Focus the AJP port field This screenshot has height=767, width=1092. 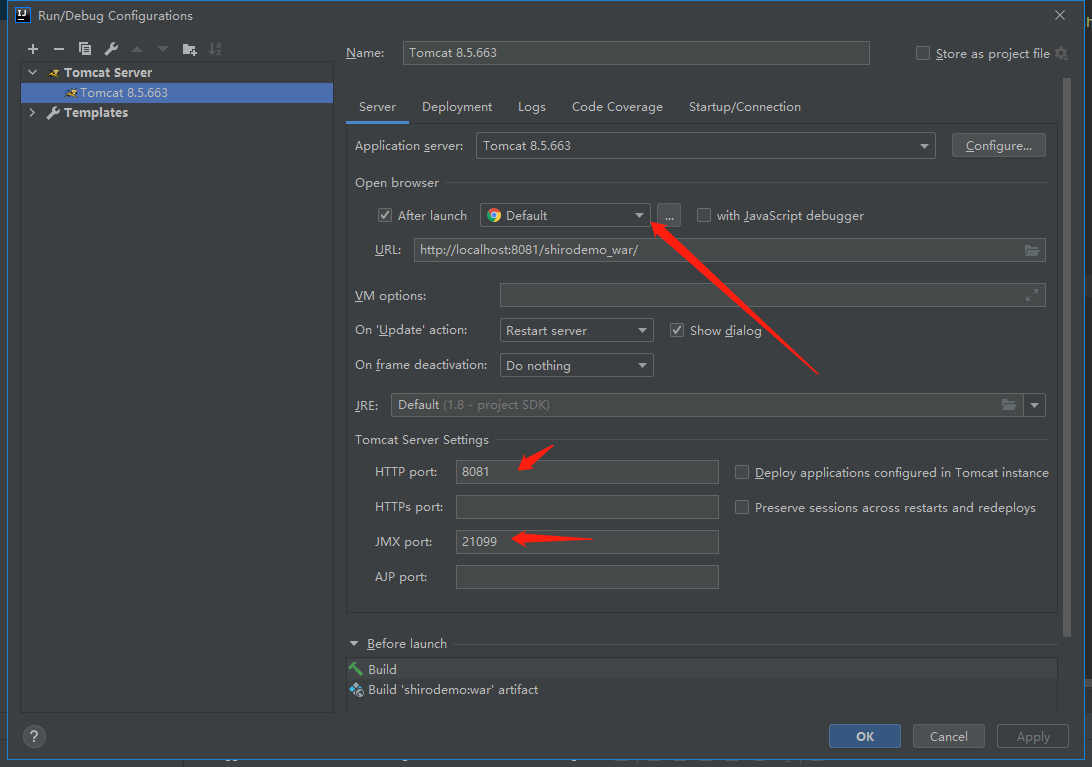587,577
